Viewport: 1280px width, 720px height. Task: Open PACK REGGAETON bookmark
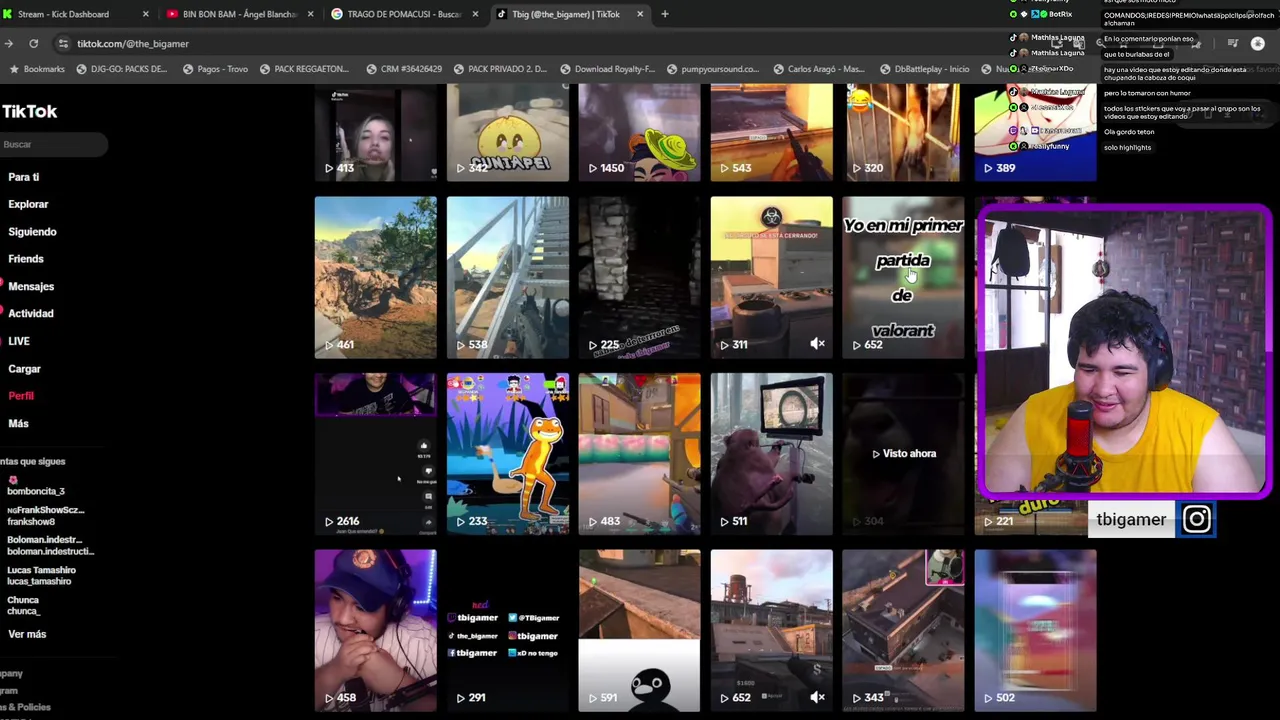click(304, 69)
